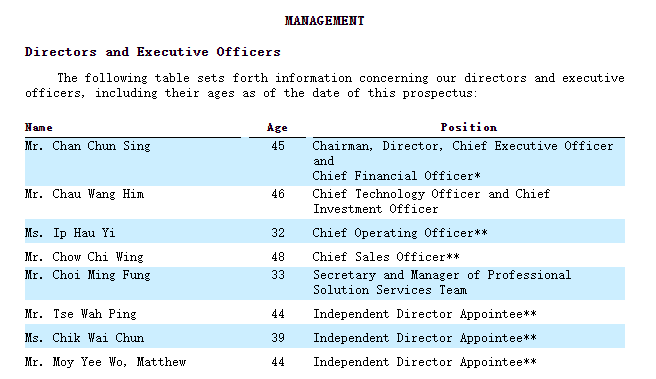This screenshot has height=379, width=656.
Task: Click age 45 in first row
Action: tap(278, 146)
